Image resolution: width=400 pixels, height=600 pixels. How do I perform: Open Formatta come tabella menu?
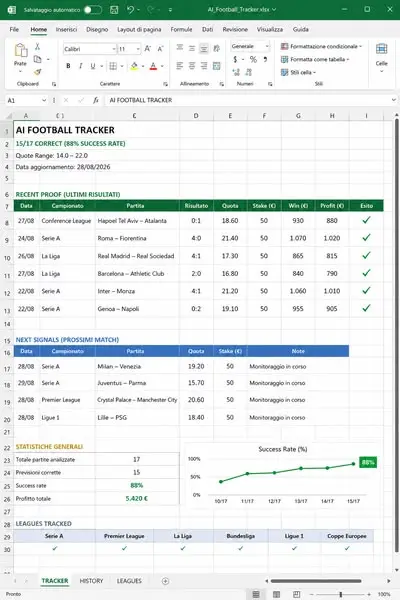coord(315,59)
